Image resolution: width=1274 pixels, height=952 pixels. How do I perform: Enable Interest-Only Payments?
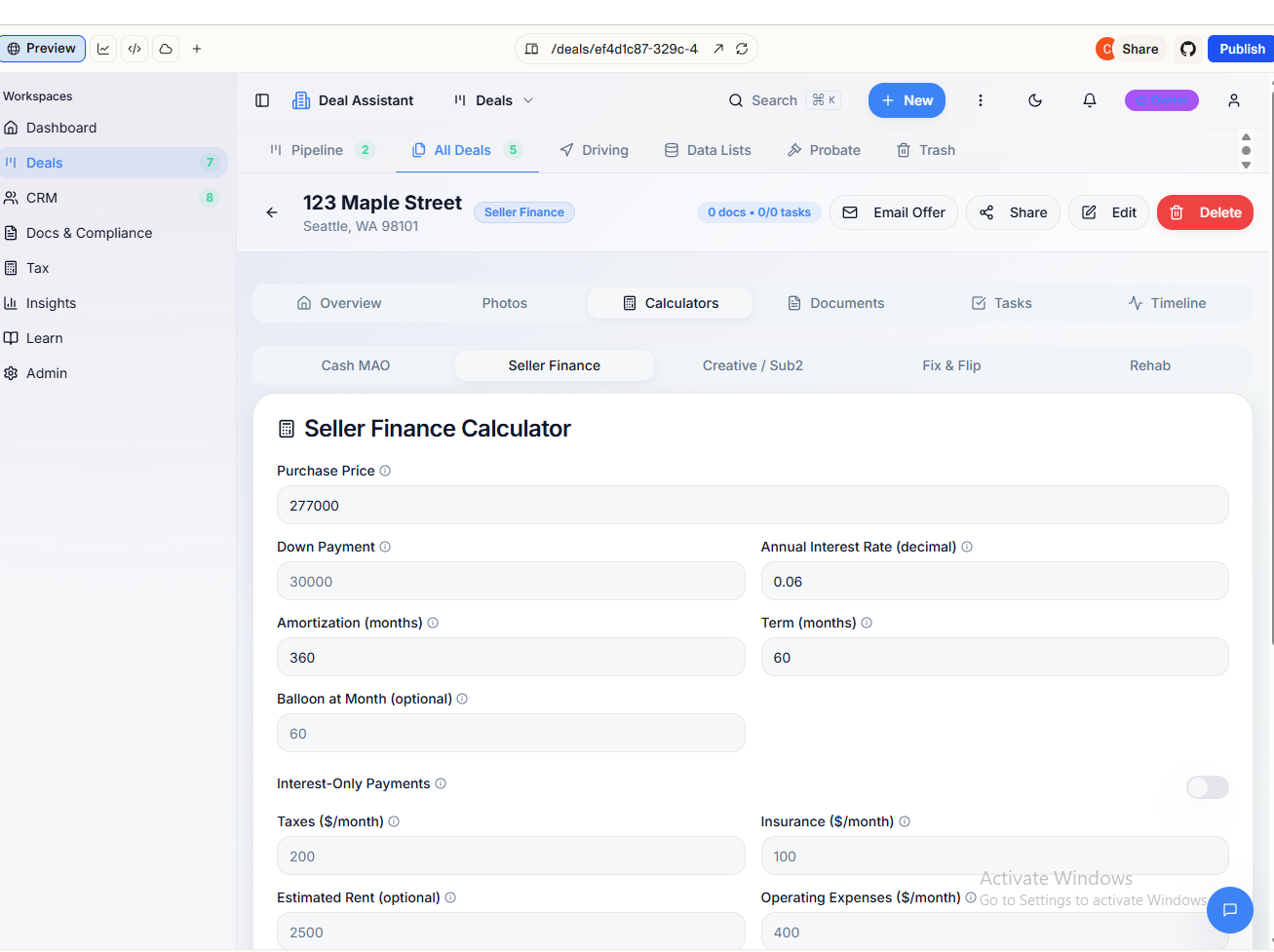point(1207,787)
